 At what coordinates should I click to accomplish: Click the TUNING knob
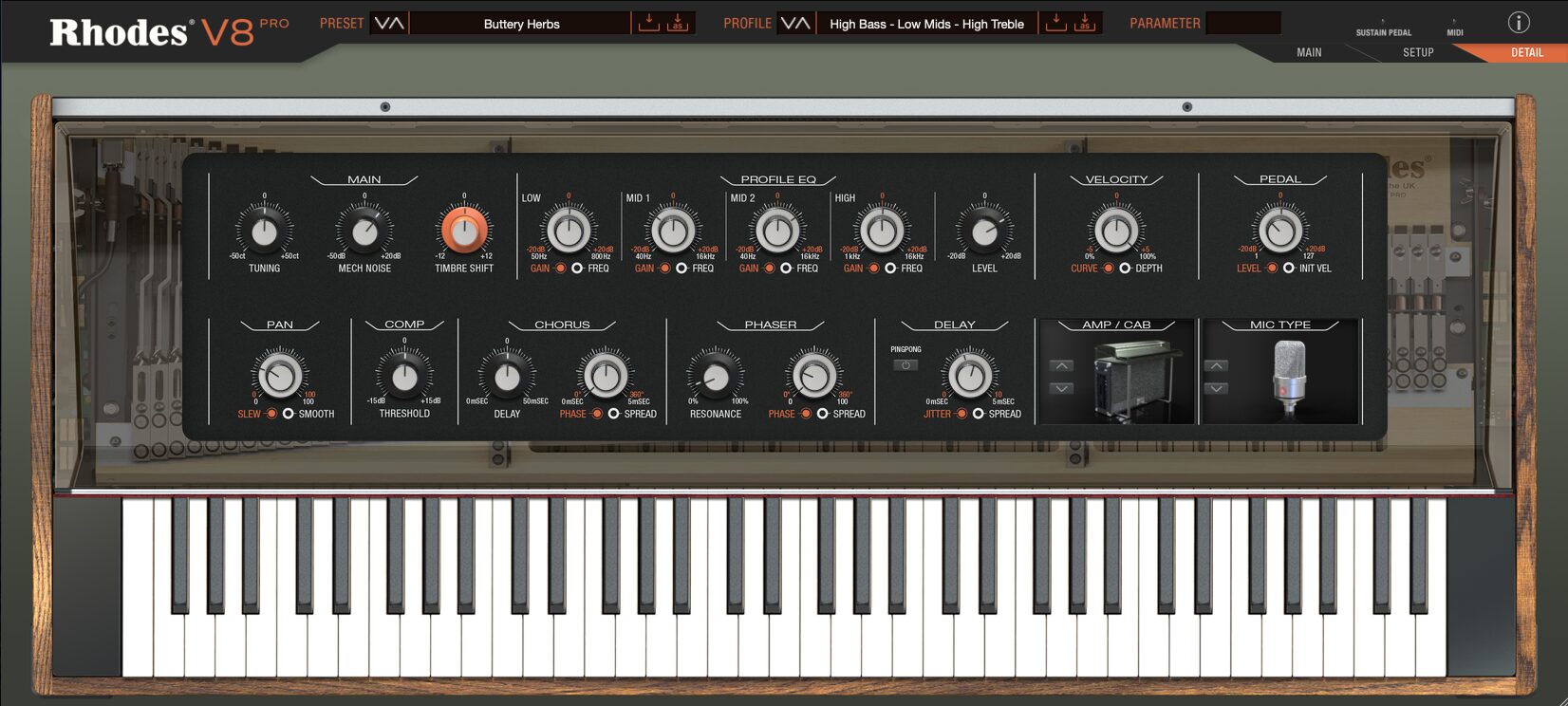(x=264, y=231)
